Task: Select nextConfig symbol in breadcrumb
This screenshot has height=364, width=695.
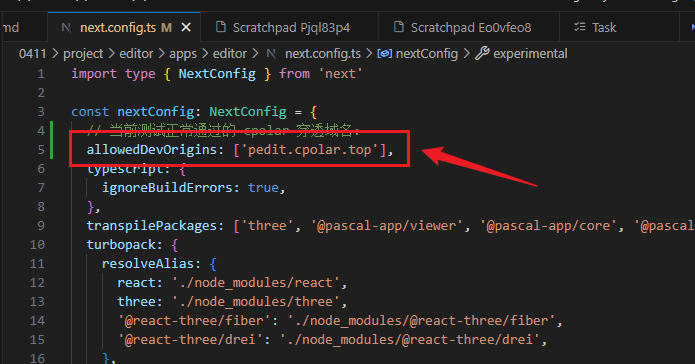Action: [426, 54]
